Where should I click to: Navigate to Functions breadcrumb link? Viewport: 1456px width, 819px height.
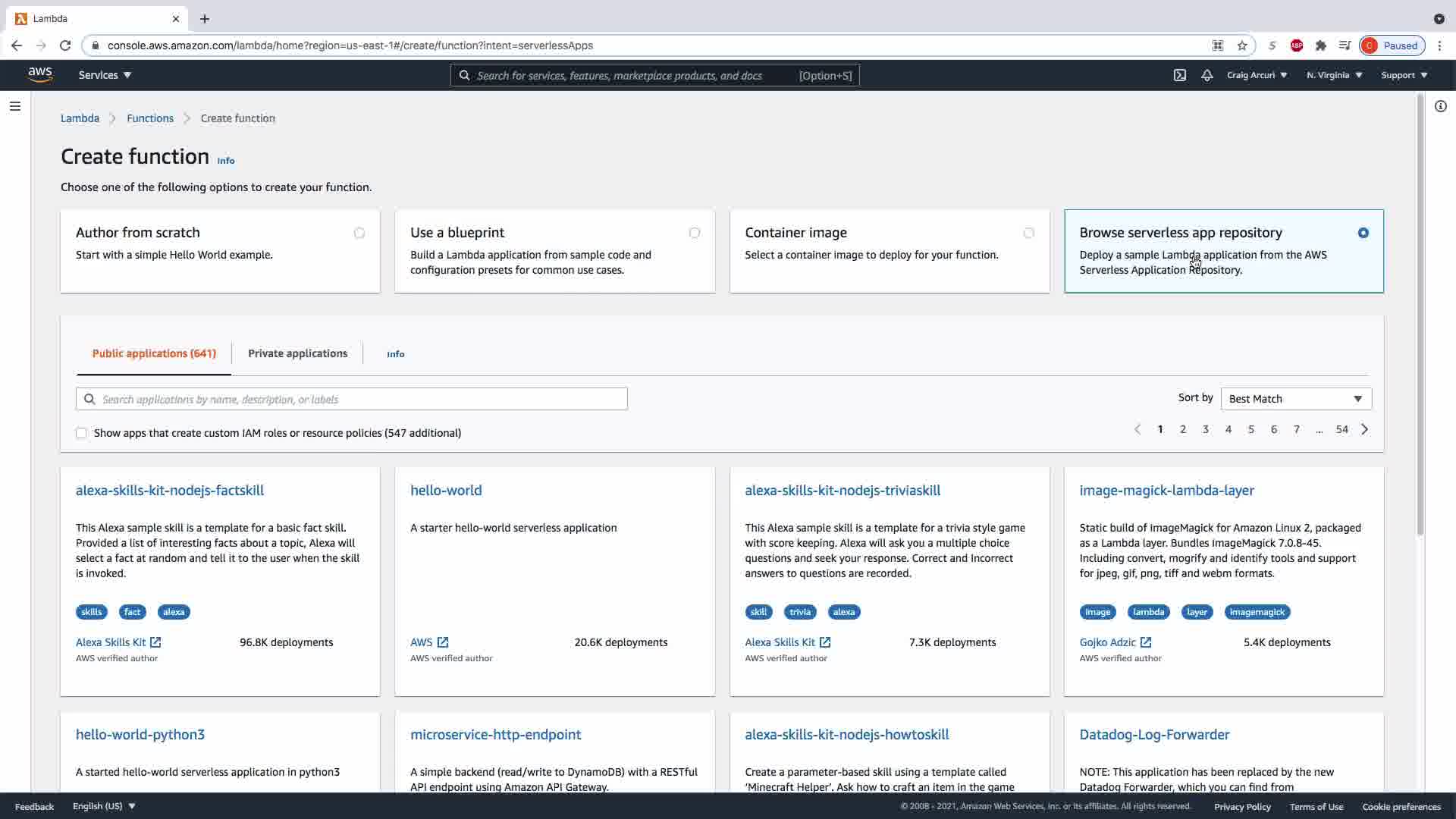[x=150, y=118]
